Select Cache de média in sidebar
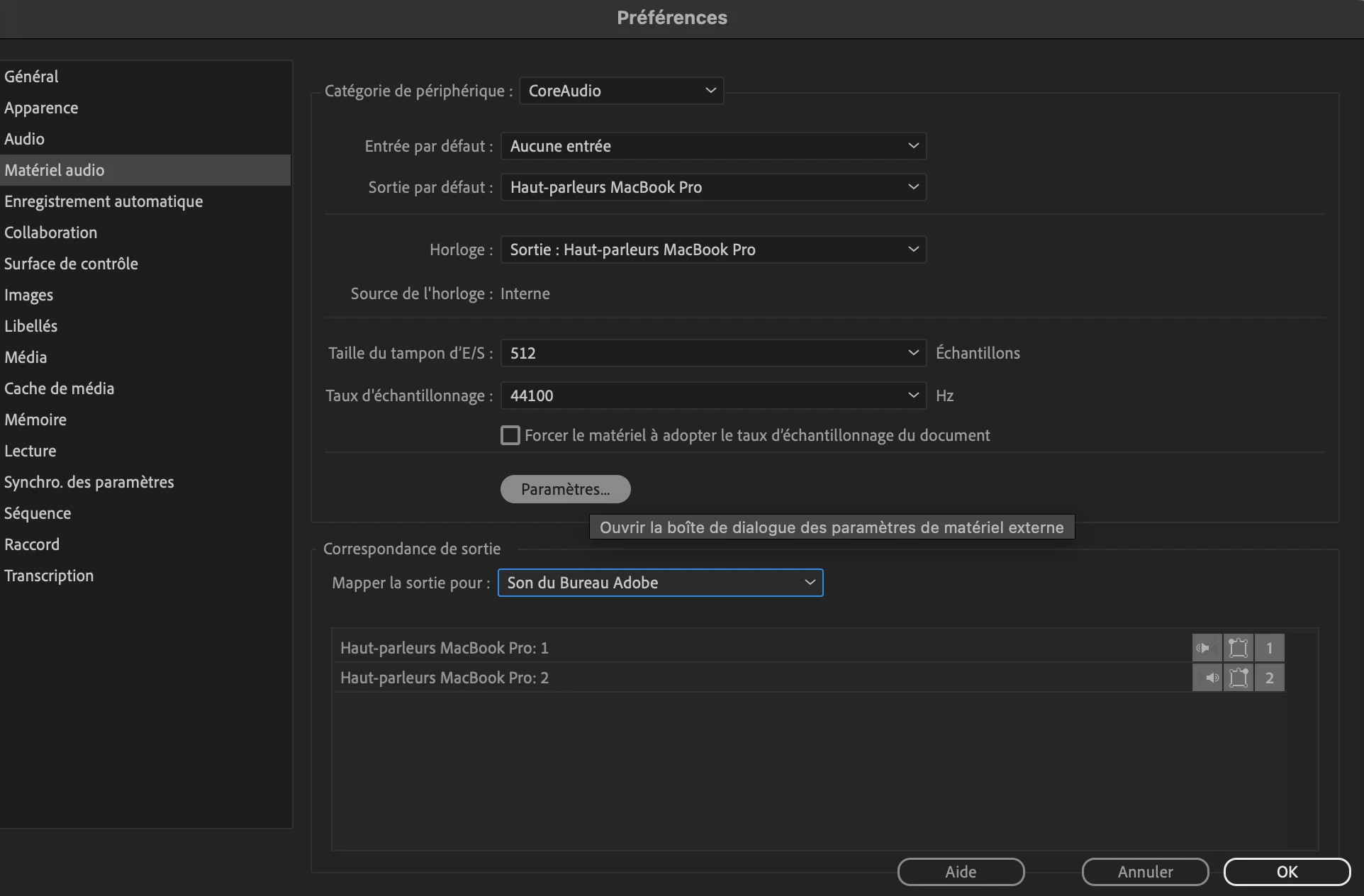The height and width of the screenshot is (896, 1364). (59, 388)
